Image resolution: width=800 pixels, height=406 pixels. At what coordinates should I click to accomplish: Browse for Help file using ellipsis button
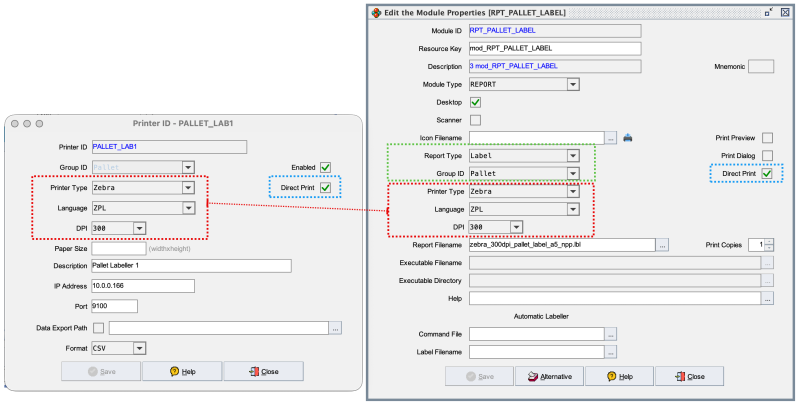tap(767, 298)
